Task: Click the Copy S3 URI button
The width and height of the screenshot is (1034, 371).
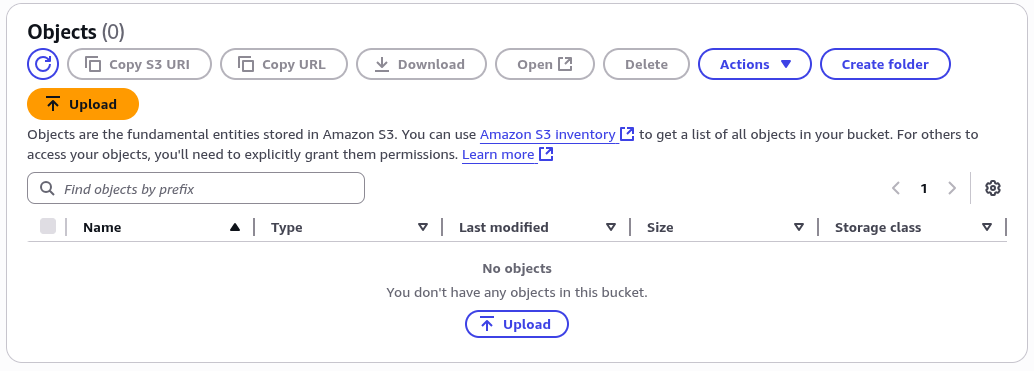Action: tap(139, 64)
